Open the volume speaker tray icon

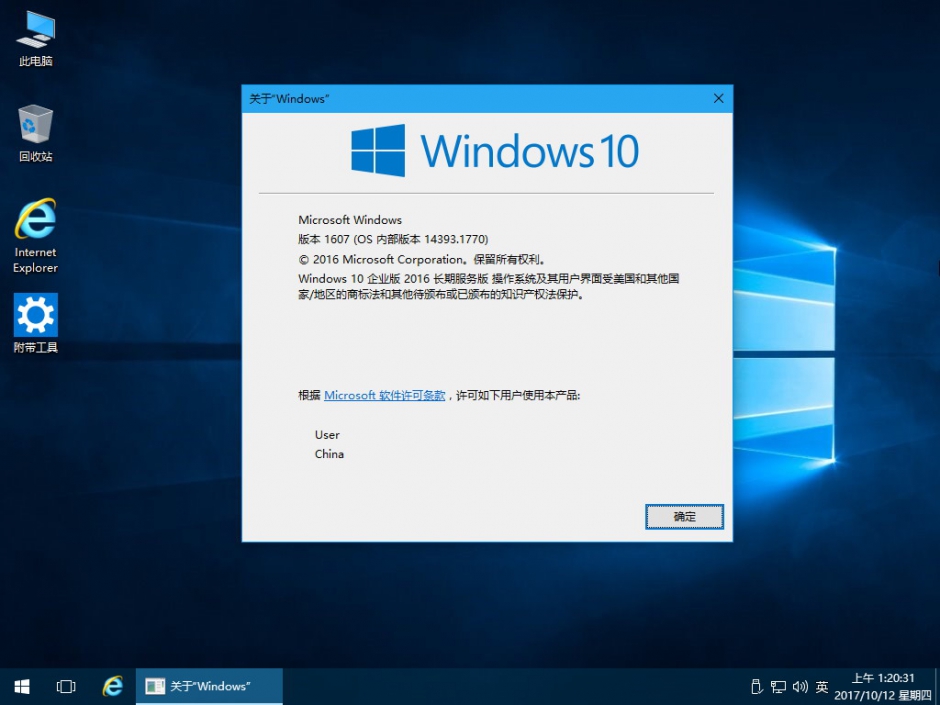[x=800, y=686]
